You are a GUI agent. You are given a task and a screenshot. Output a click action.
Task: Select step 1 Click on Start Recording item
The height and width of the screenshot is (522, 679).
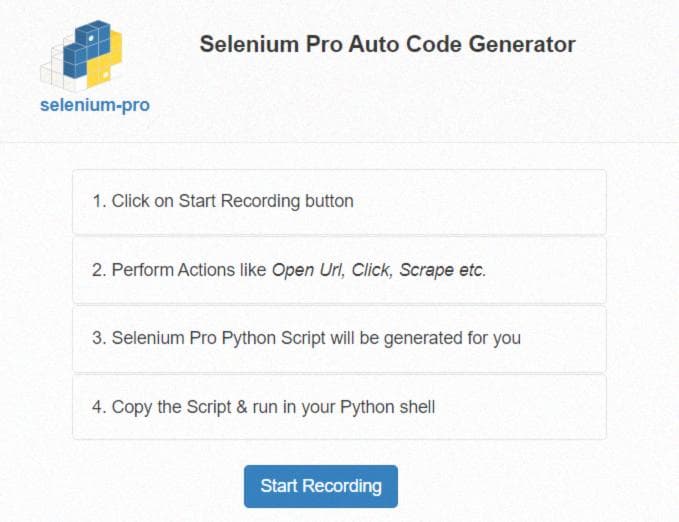[339, 202]
